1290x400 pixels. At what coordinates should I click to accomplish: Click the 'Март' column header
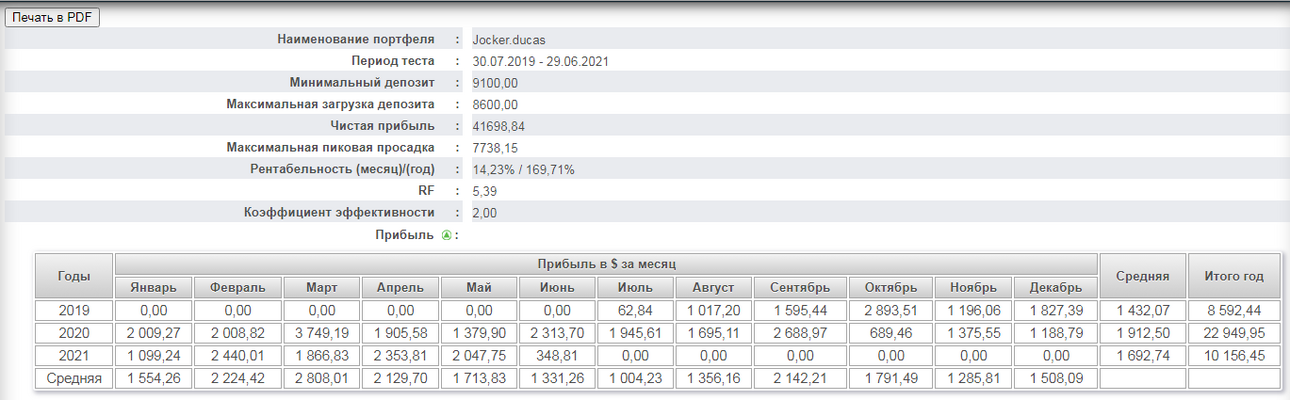(x=322, y=288)
